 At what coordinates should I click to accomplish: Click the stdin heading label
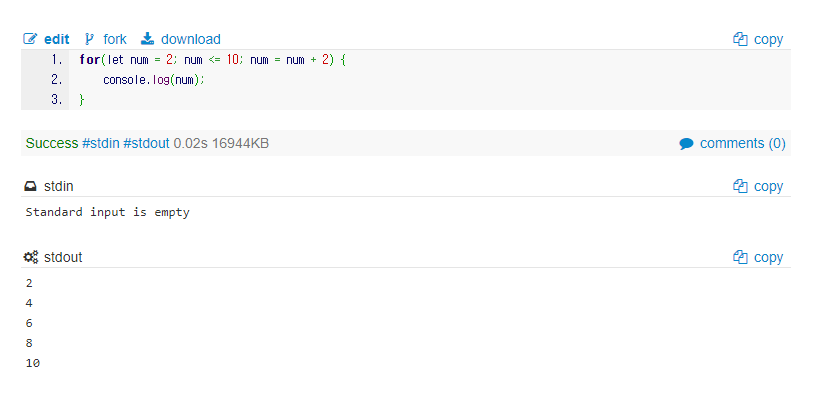59,187
